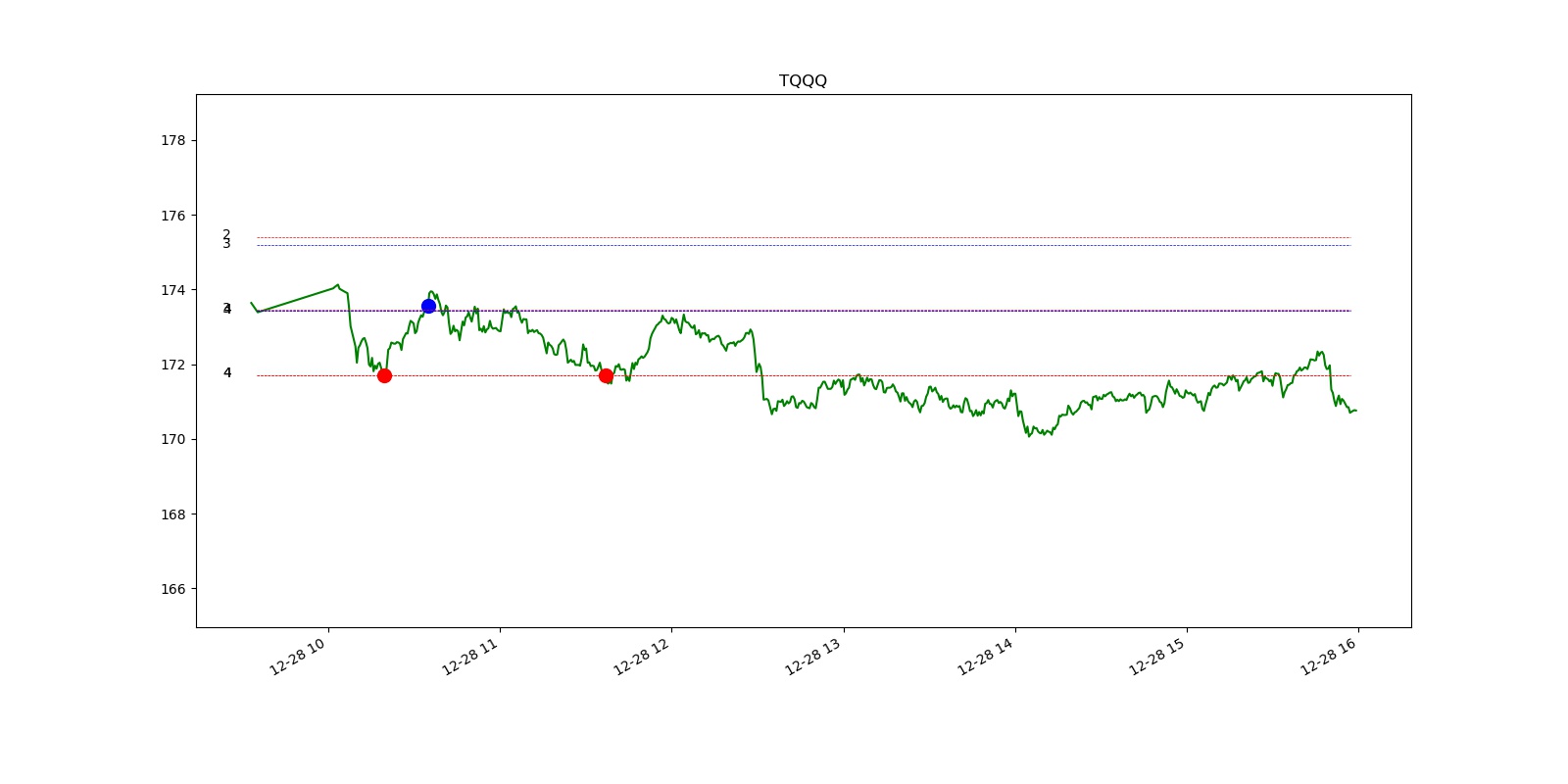Click x-axis label 12-28 16
1568x784 pixels.
[x=1329, y=655]
